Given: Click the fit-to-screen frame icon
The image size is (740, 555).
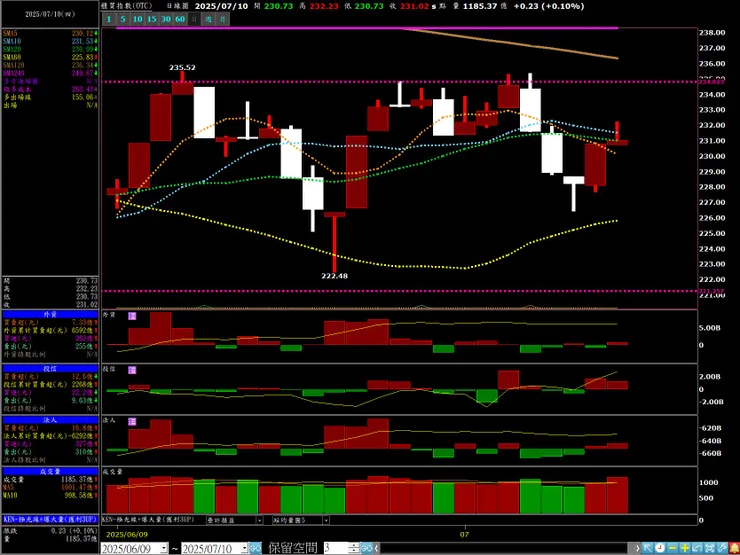Looking at the screenshot, I should (709, 548).
